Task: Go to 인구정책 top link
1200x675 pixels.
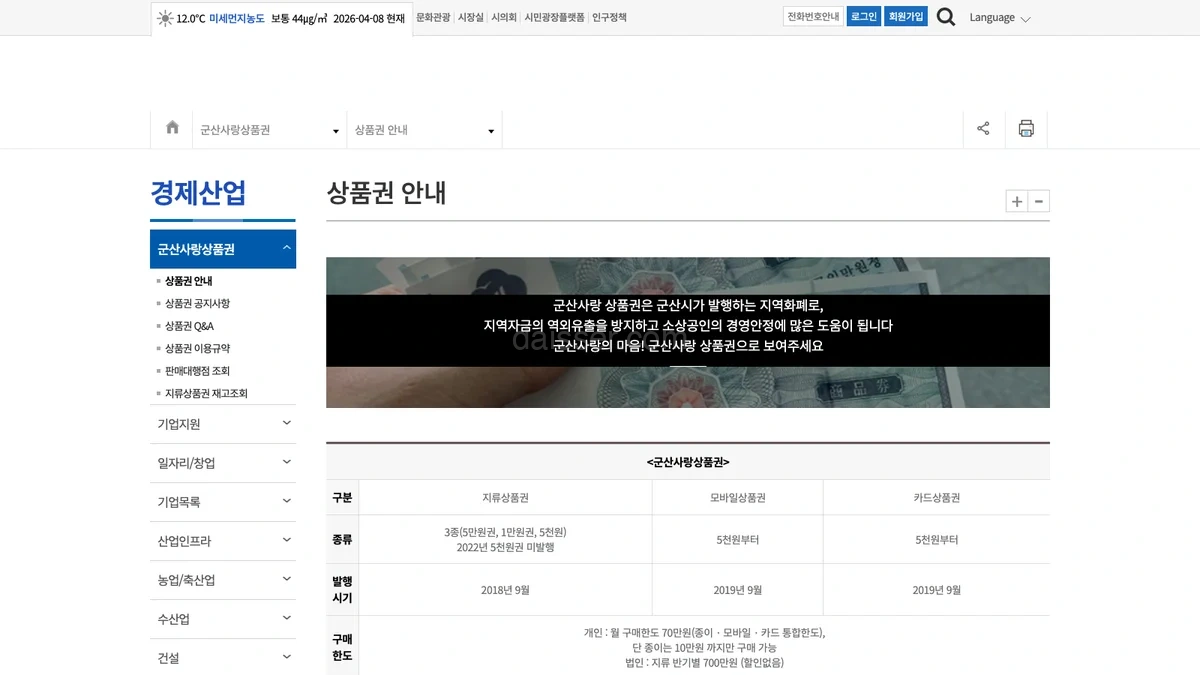Action: tap(609, 18)
